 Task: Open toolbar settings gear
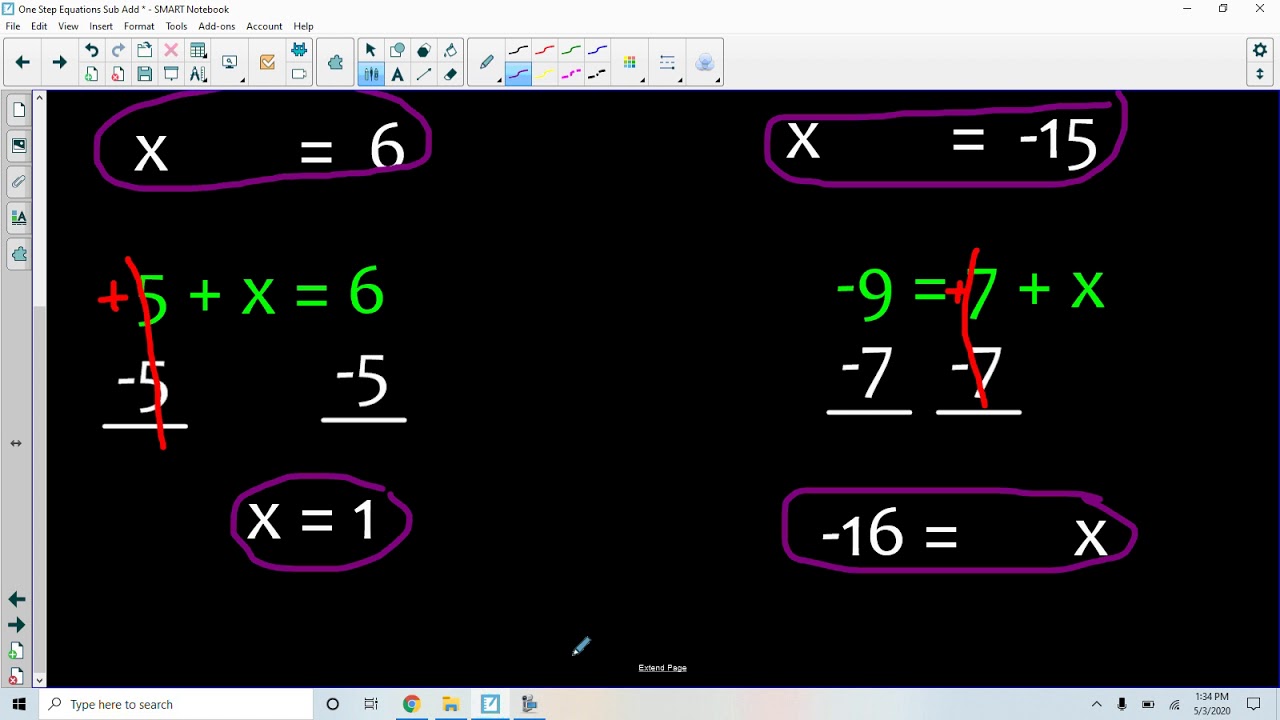(1260, 50)
